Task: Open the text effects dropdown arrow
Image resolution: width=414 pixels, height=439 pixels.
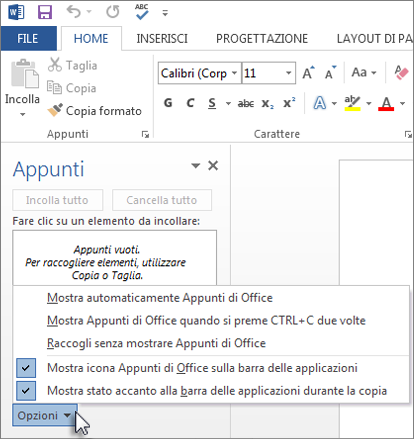Action: 334,103
